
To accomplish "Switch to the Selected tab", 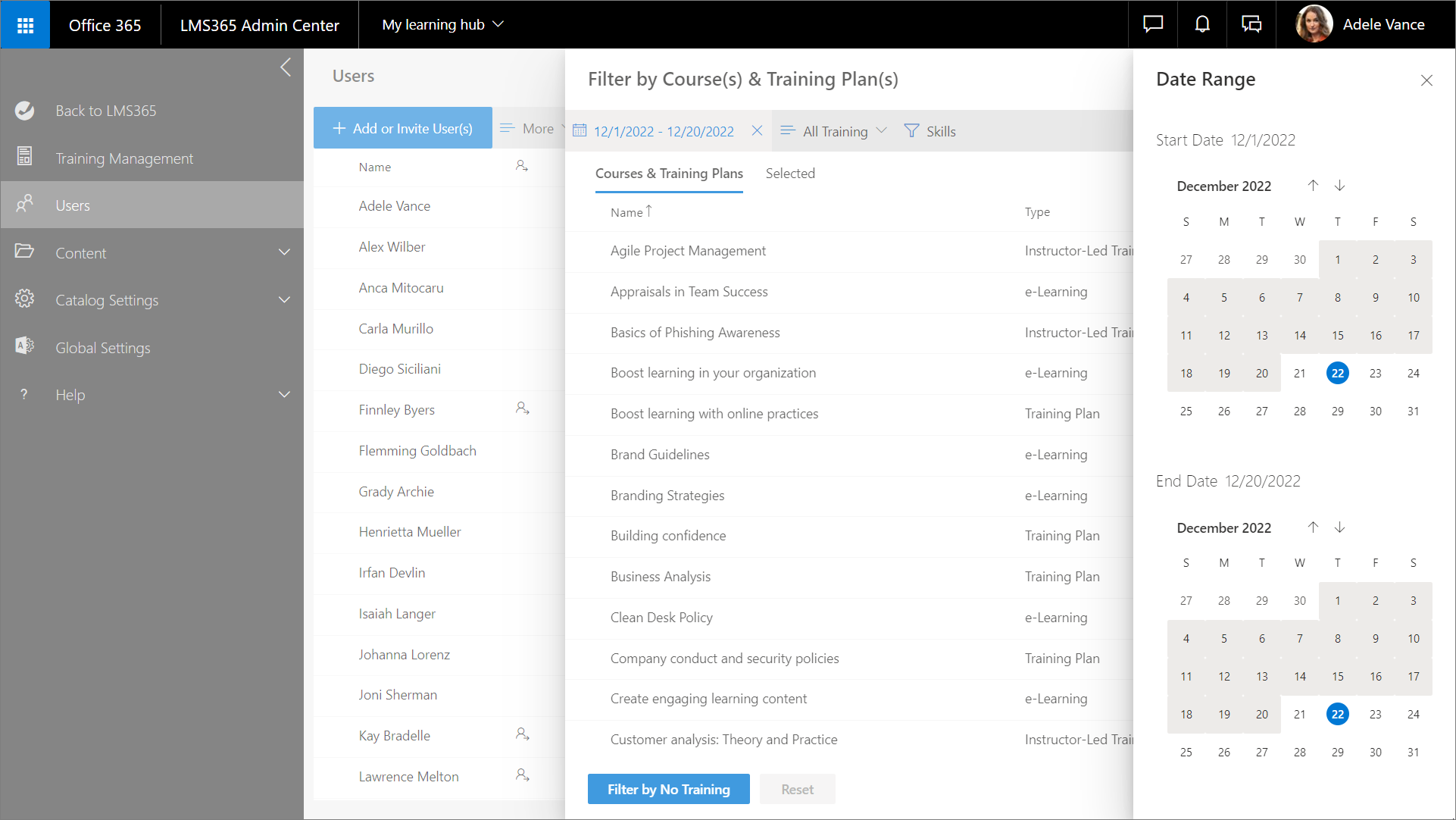I will (x=790, y=174).
